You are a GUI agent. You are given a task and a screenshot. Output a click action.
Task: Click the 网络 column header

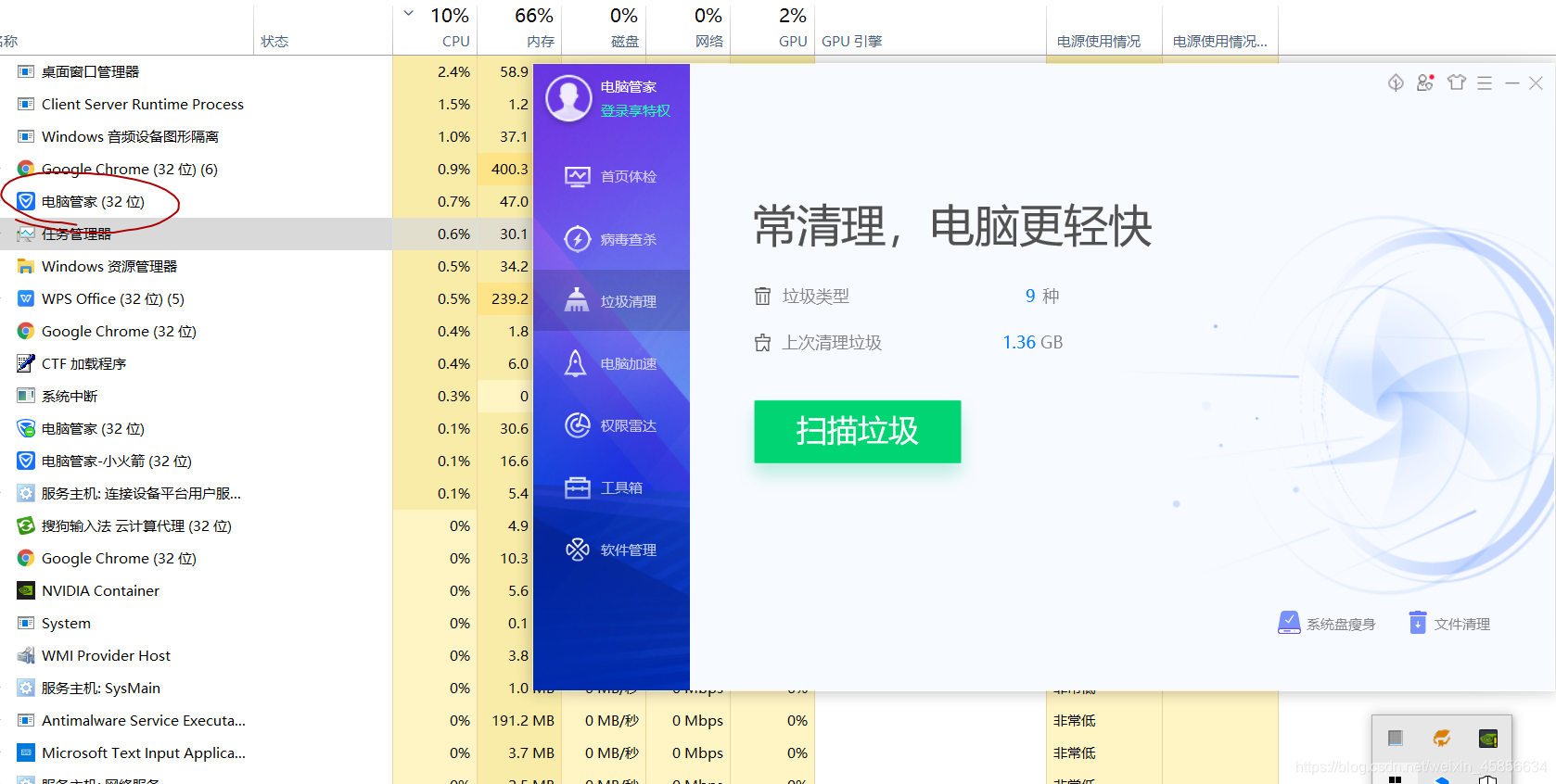pos(689,28)
